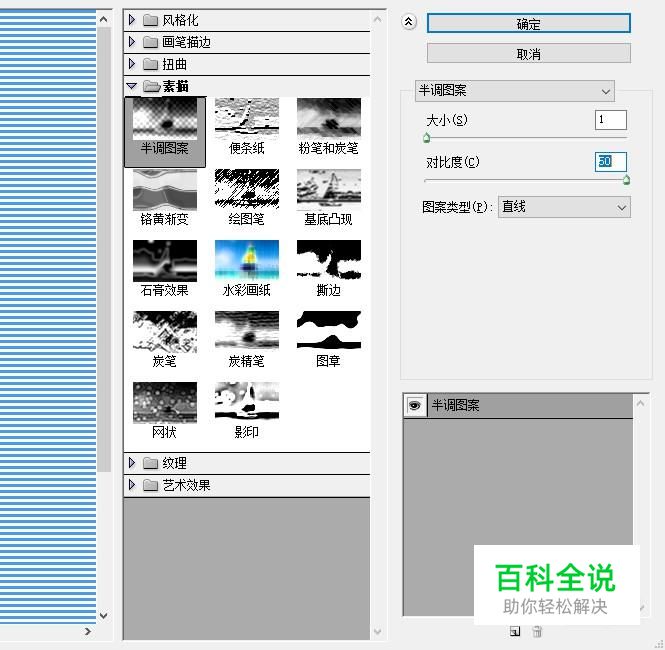Toggle the eye visibility of 半调图案 effect layer
This screenshot has width=665, height=650.
point(414,405)
